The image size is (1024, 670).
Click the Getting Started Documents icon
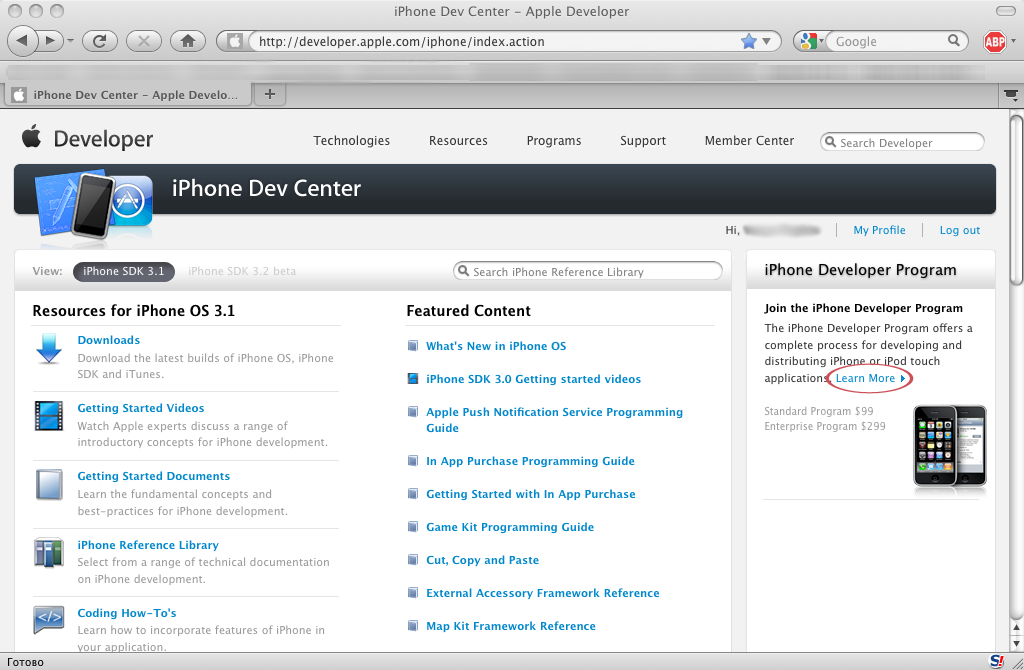coord(49,485)
